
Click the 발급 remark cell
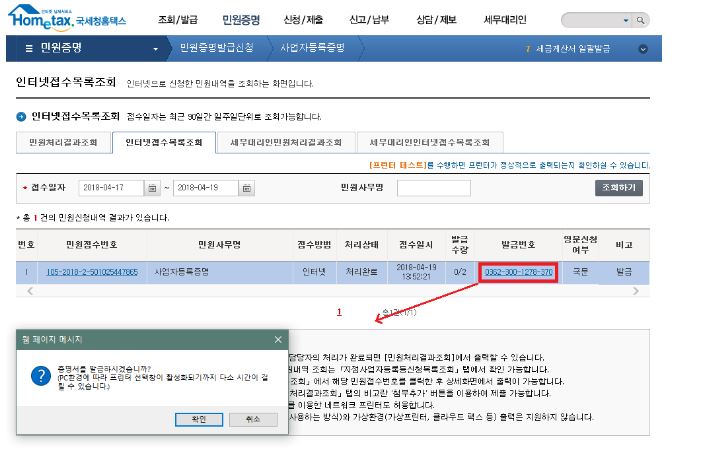pos(624,272)
